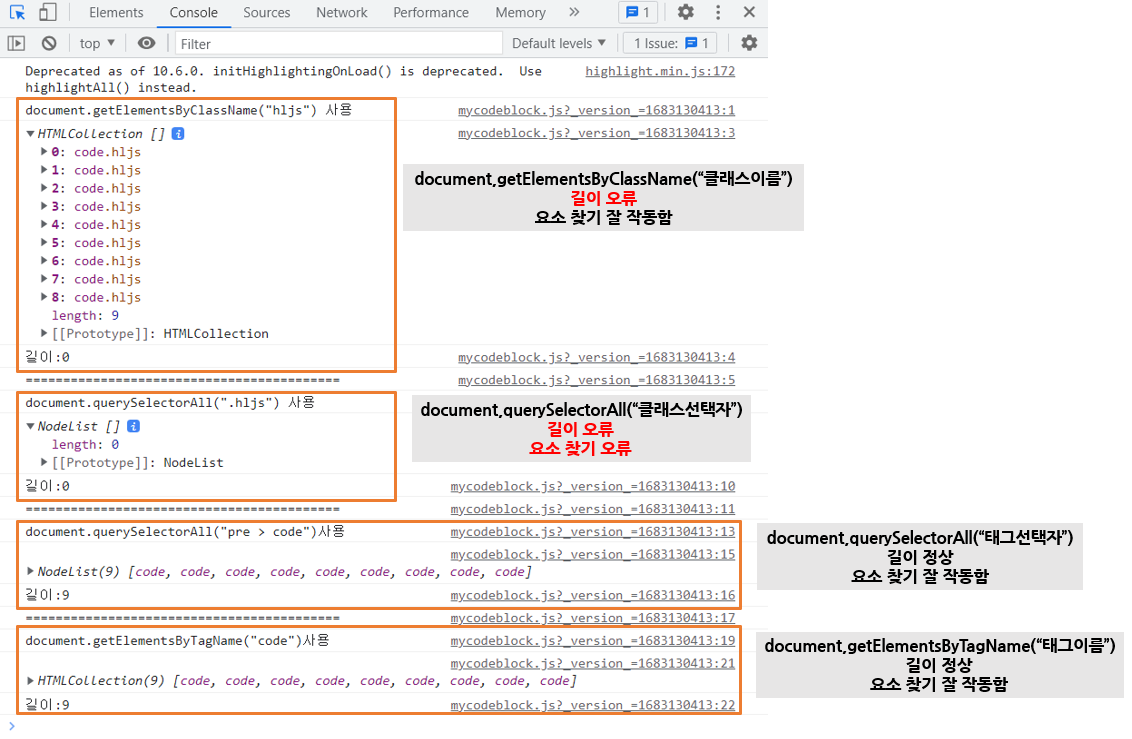Expand item 0: code.hljs
The height and width of the screenshot is (739, 1132).
(44, 152)
